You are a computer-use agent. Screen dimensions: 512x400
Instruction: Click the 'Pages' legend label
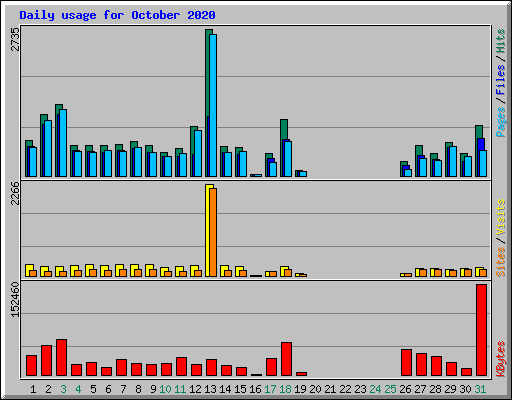coord(501,122)
